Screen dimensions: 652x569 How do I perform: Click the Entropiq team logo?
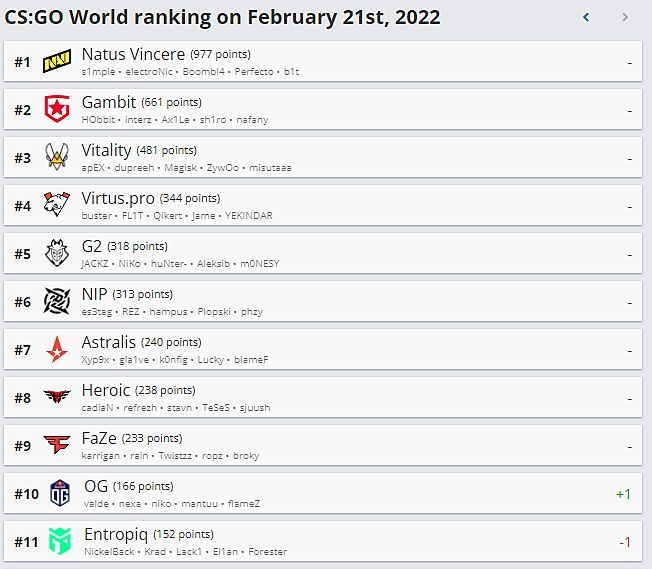pyautogui.click(x=59, y=541)
